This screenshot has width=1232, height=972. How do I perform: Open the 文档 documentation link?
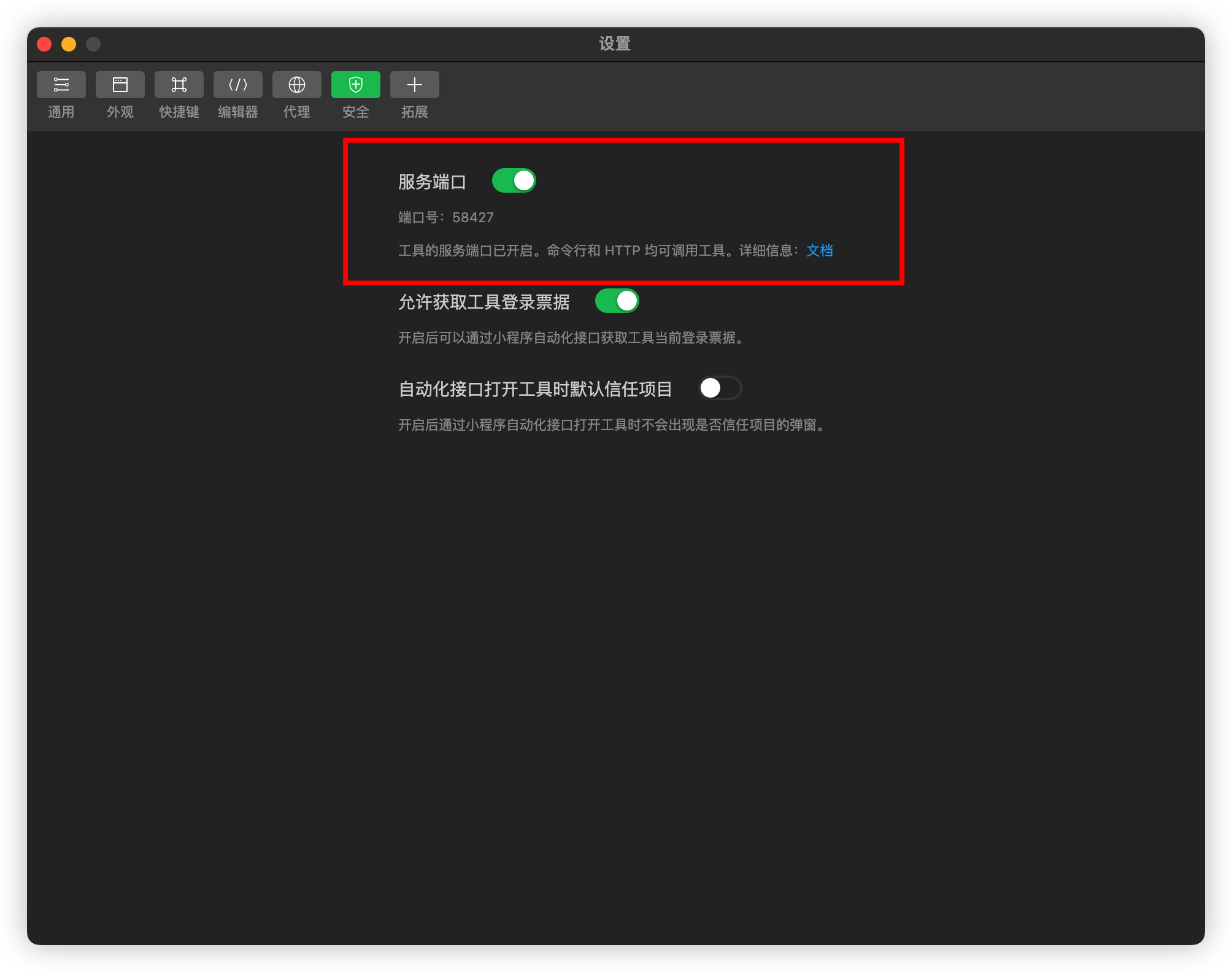point(820,250)
